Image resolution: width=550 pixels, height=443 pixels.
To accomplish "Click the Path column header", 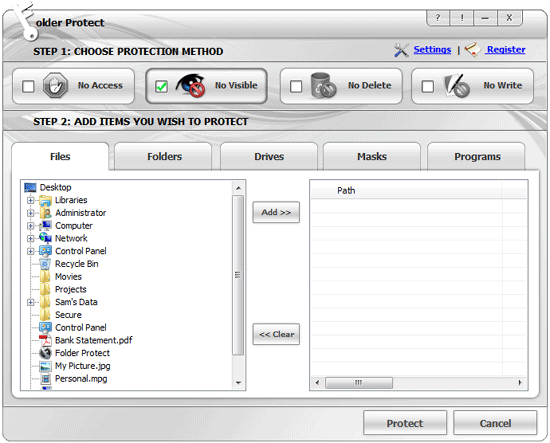I will pos(406,191).
